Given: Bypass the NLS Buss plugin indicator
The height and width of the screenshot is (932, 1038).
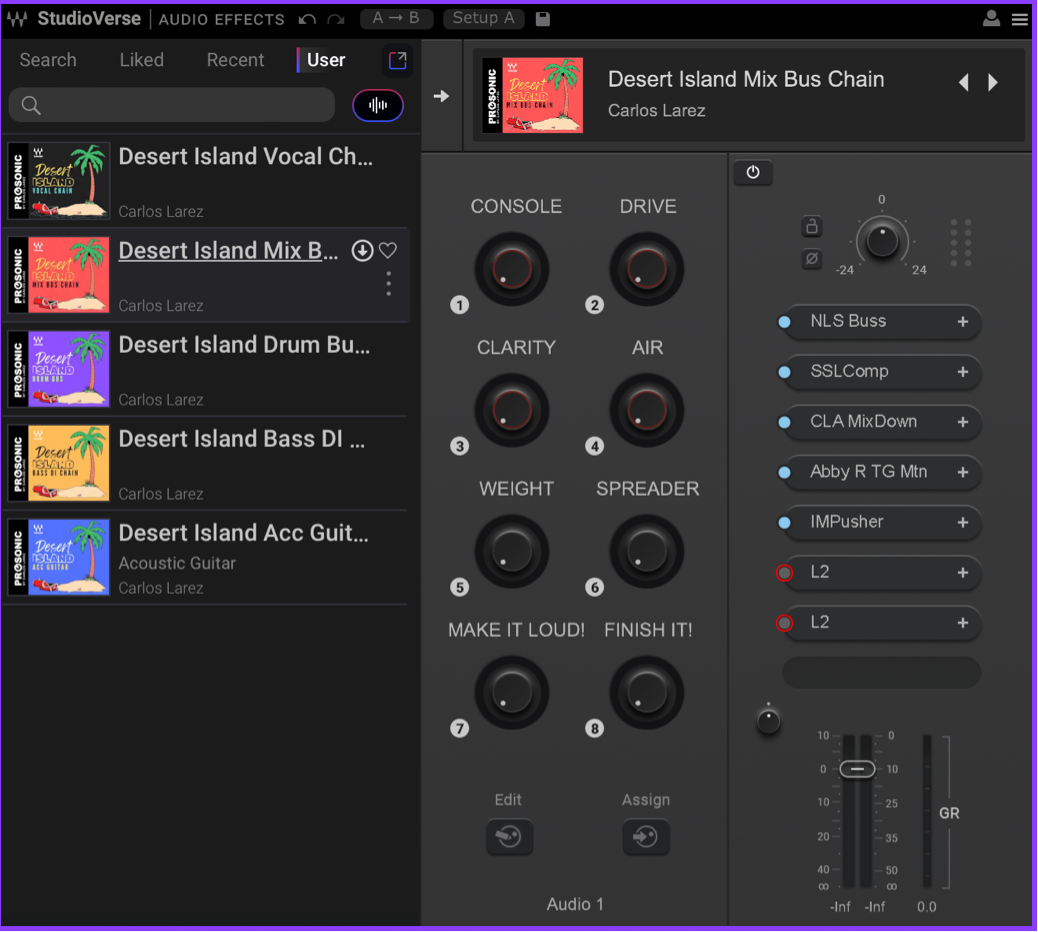Looking at the screenshot, I should [x=785, y=322].
